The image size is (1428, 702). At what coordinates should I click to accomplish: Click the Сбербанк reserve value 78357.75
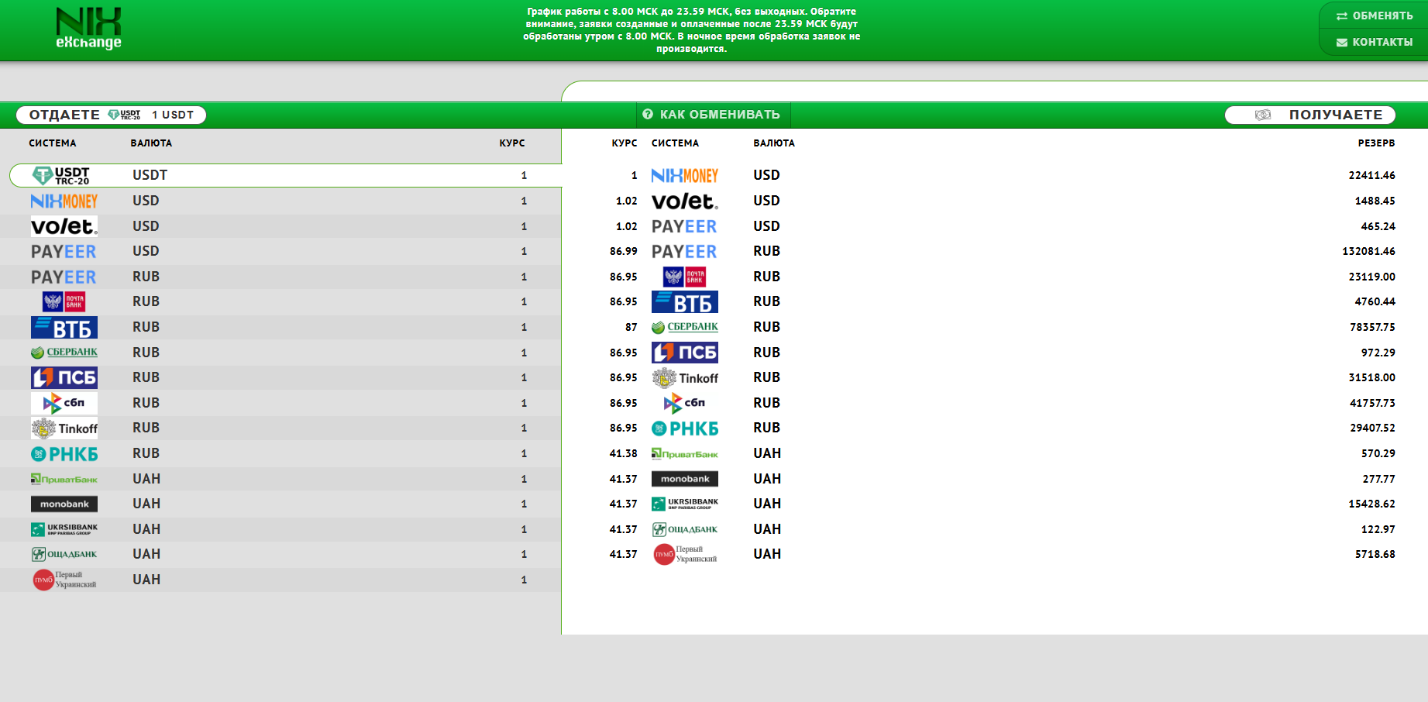tap(1371, 327)
